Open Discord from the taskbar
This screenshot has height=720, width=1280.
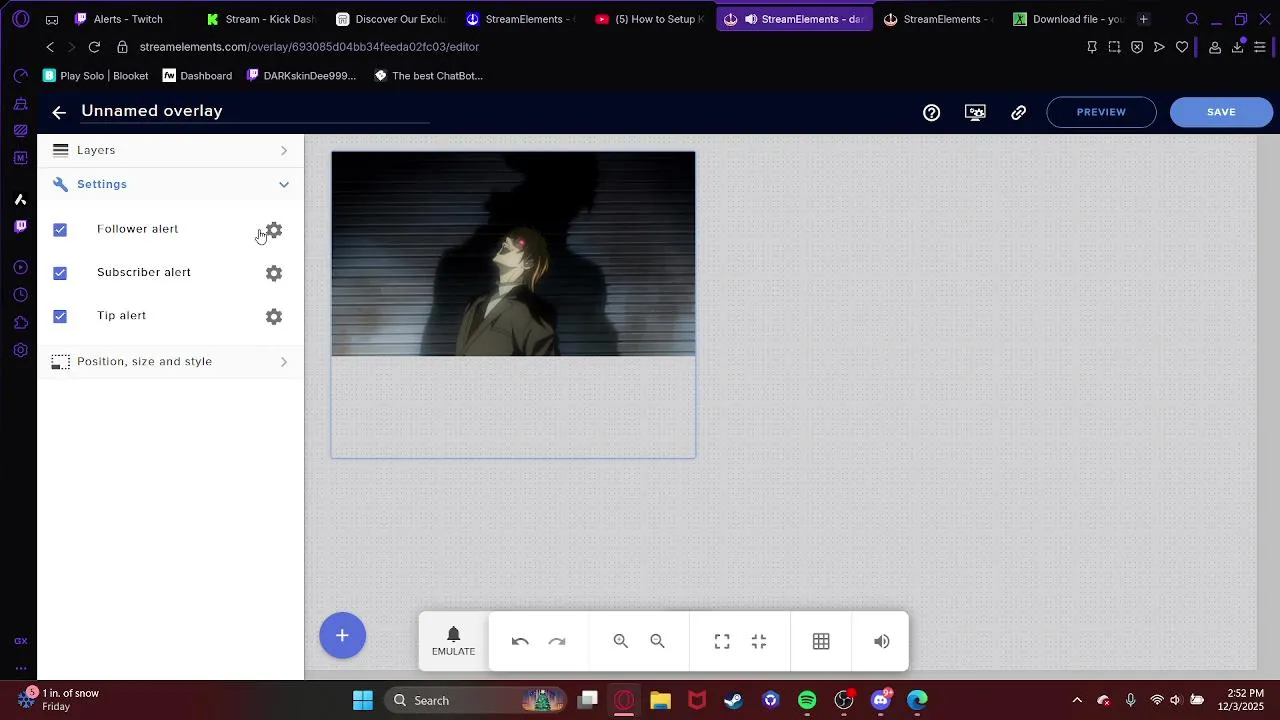(x=881, y=700)
